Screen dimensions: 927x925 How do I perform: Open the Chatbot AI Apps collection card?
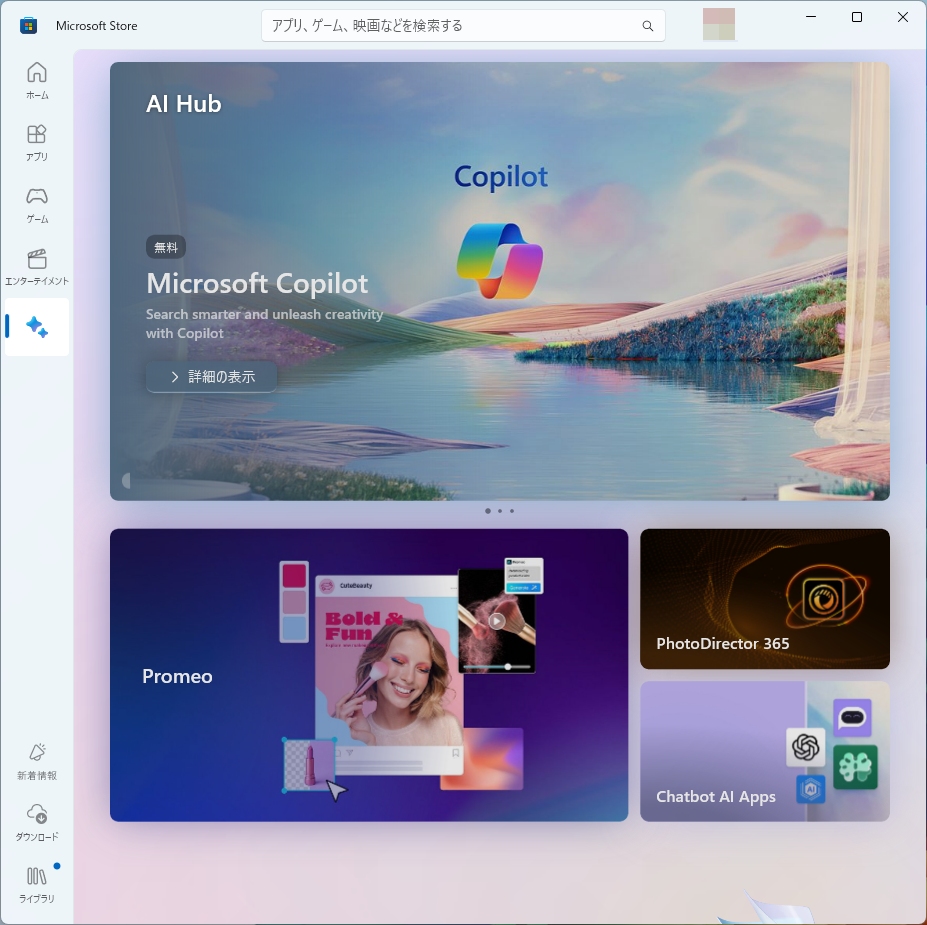pyautogui.click(x=764, y=751)
